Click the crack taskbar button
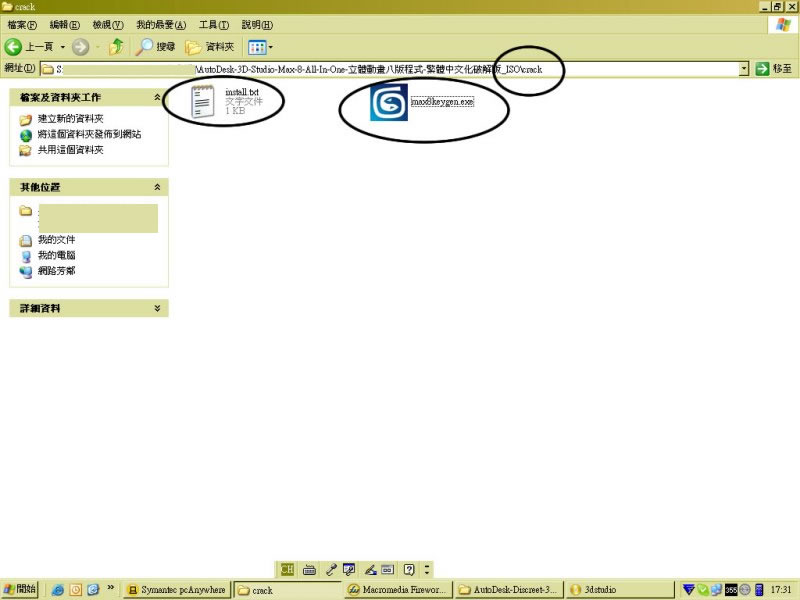This screenshot has width=800, height=600. point(287,590)
